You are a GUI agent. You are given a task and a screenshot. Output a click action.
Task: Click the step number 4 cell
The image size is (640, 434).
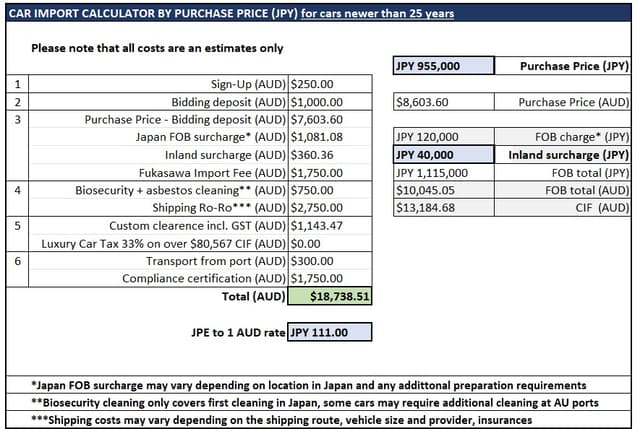pyautogui.click(x=18, y=199)
